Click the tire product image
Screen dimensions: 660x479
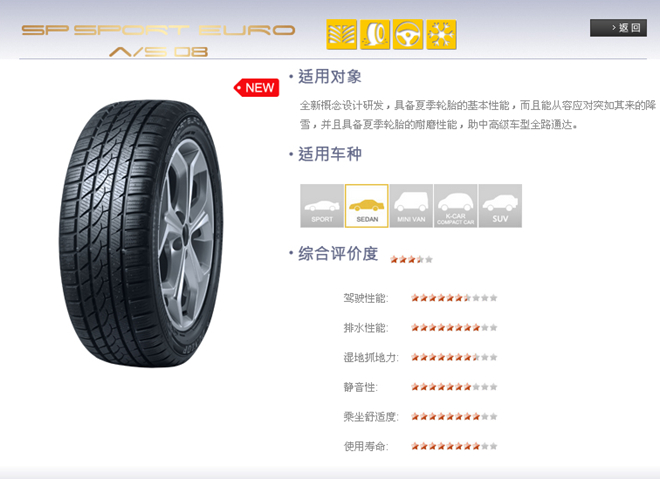pyautogui.click(x=141, y=233)
